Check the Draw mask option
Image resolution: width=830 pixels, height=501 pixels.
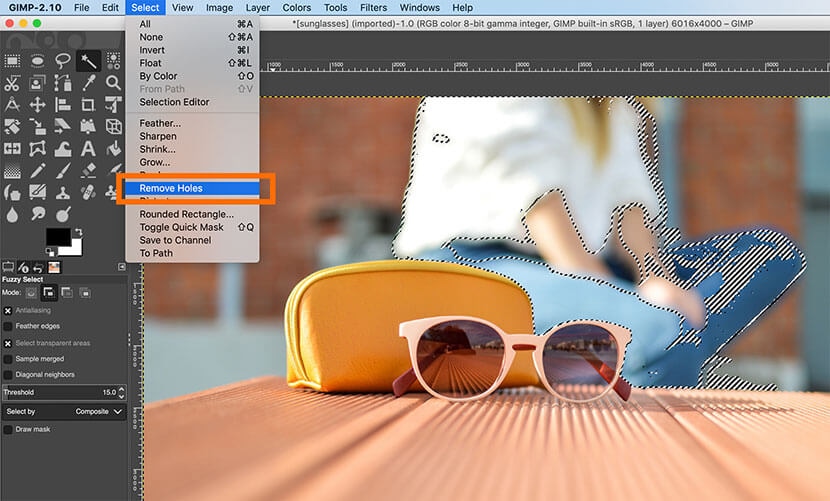point(9,429)
